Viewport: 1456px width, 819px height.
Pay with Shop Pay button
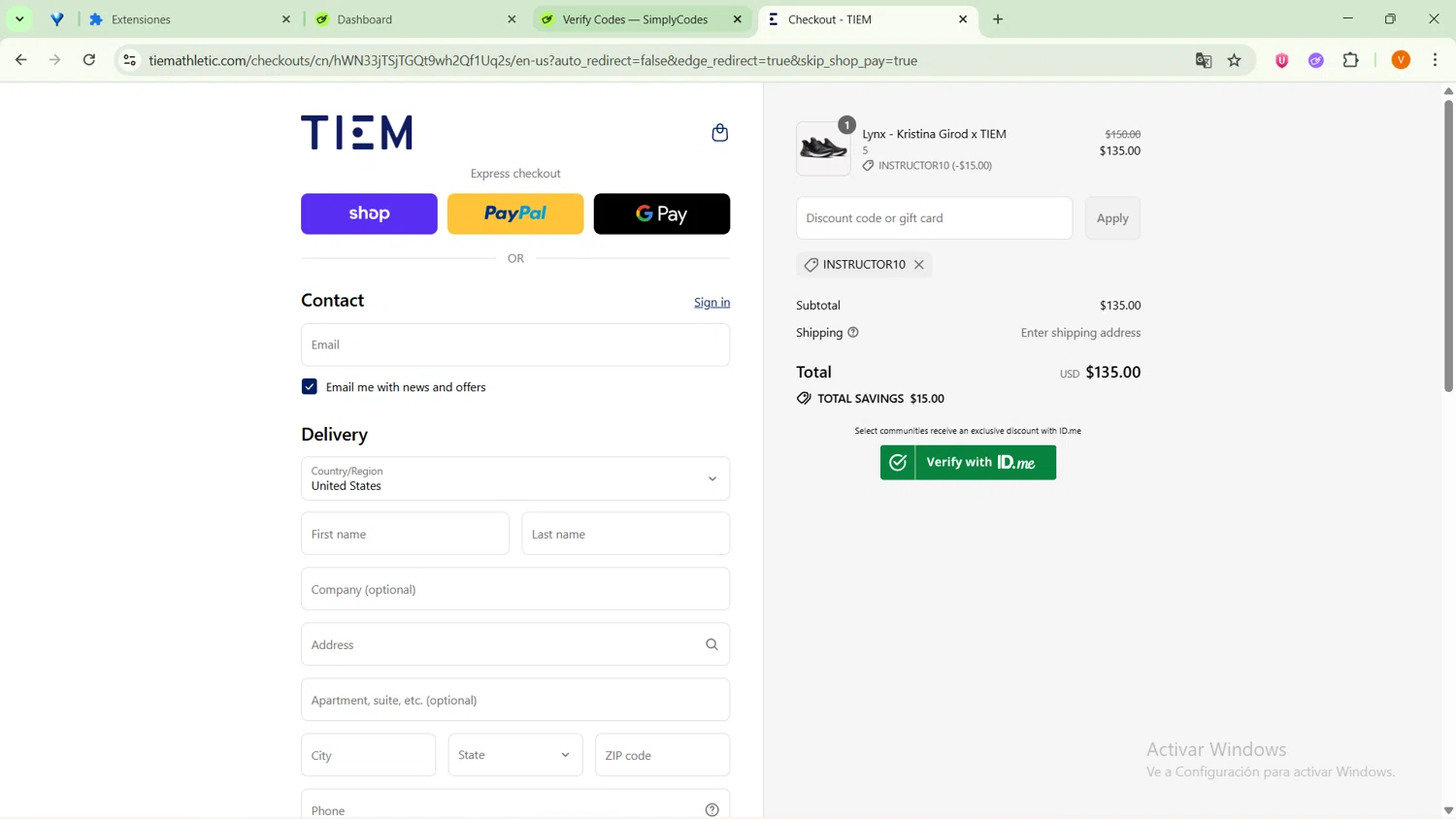tap(369, 213)
